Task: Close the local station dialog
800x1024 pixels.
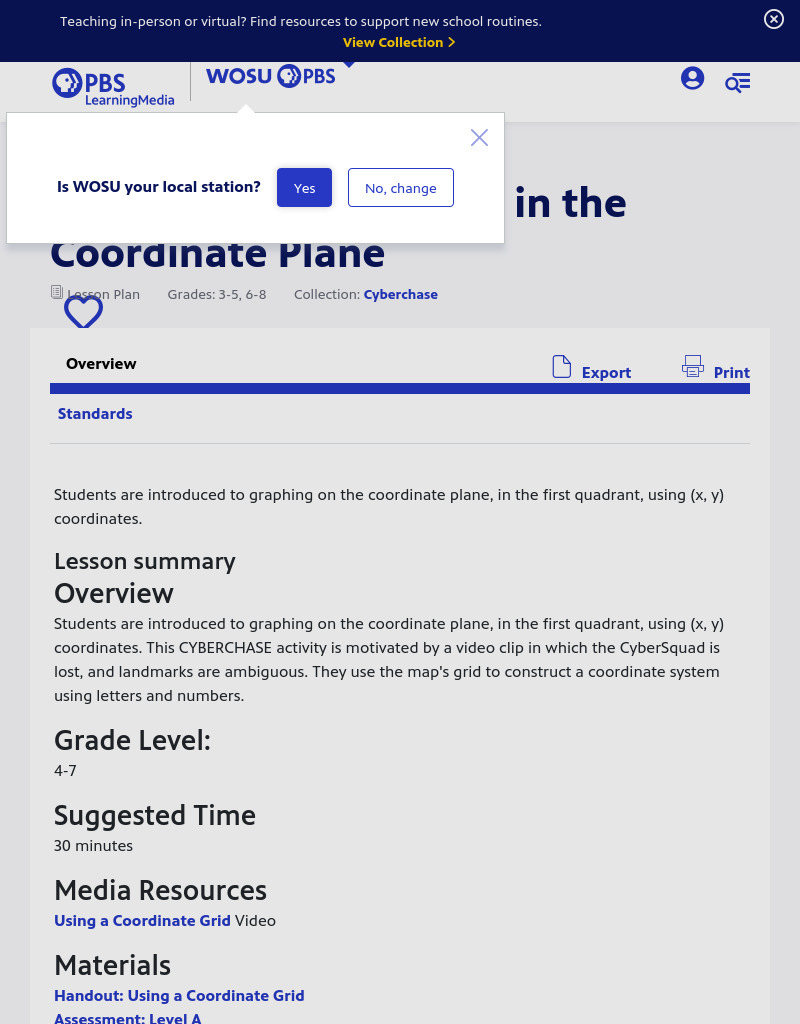Action: coord(479,137)
